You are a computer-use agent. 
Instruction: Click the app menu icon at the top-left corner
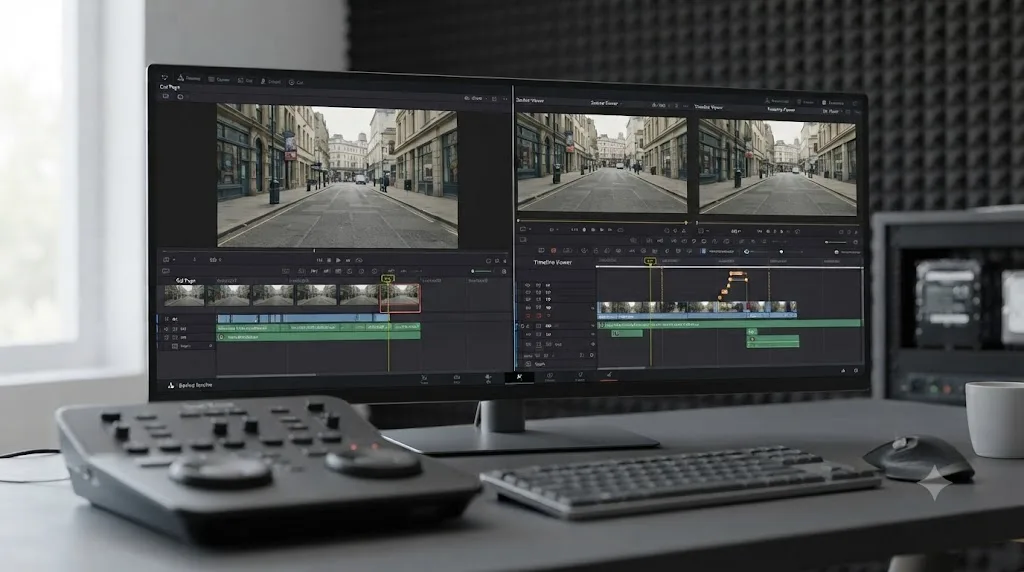[x=165, y=77]
